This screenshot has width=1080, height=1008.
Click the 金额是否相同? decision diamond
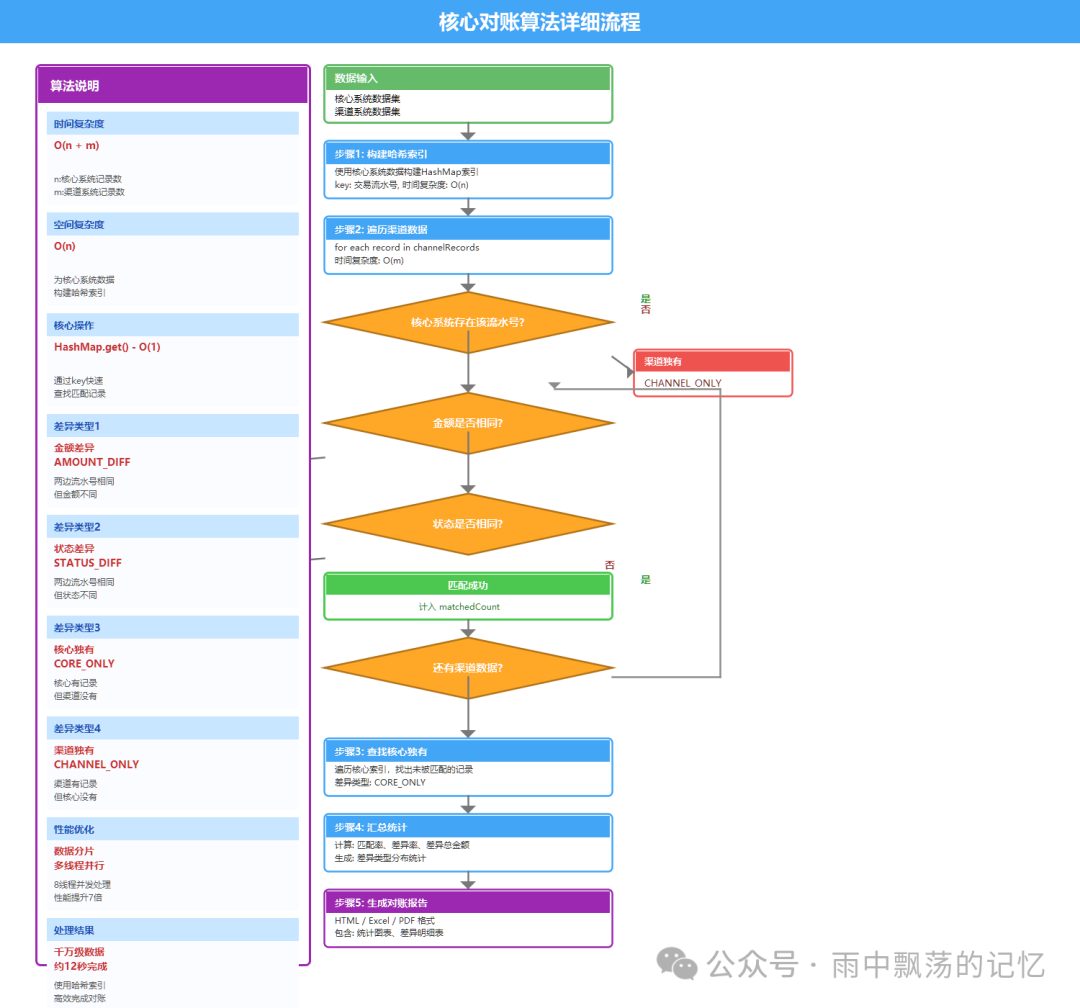467,423
